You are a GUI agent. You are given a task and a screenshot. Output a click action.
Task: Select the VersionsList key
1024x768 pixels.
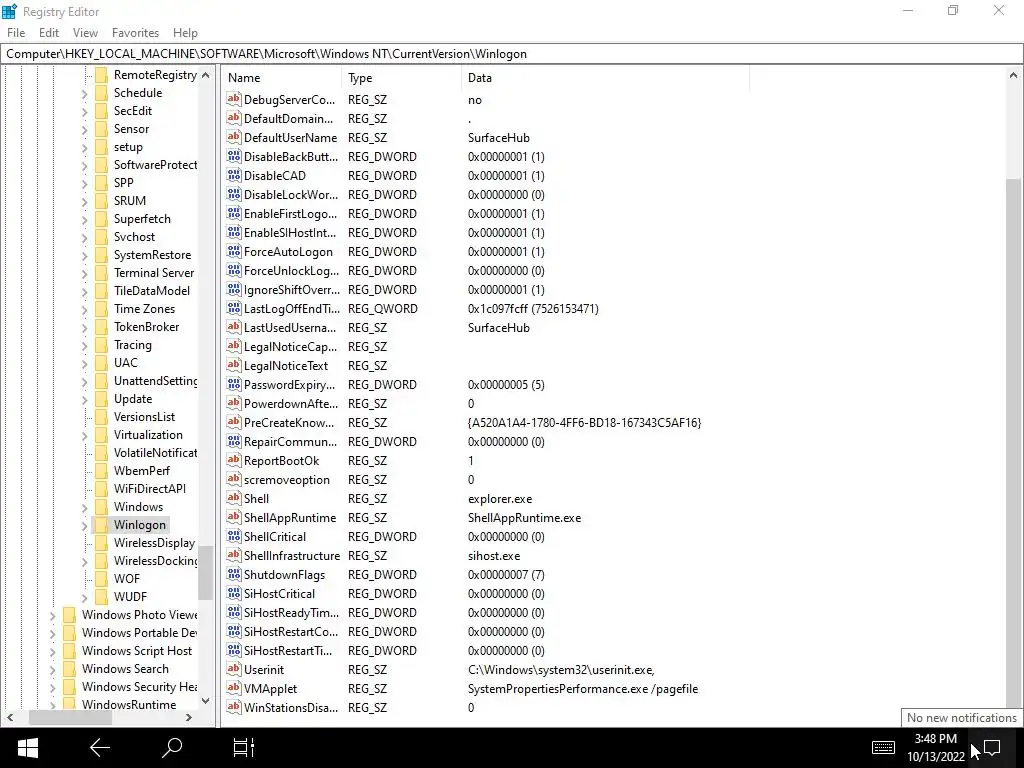point(144,417)
